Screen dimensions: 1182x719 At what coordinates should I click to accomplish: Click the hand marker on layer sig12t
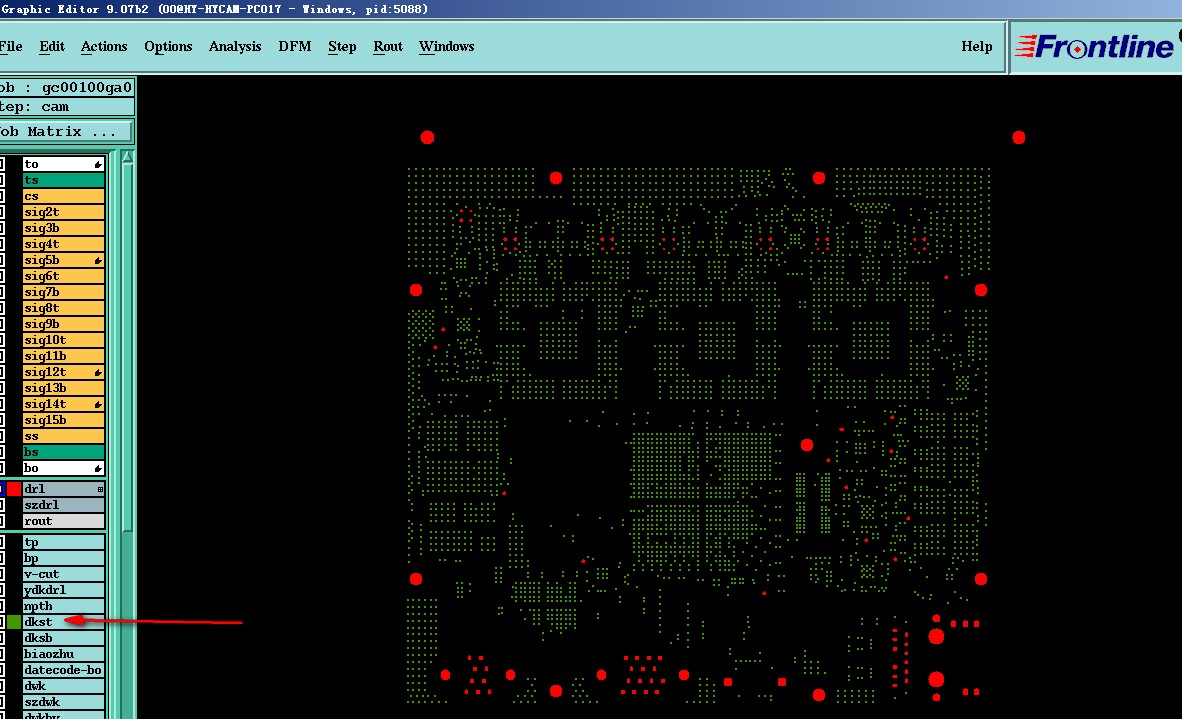[98, 372]
